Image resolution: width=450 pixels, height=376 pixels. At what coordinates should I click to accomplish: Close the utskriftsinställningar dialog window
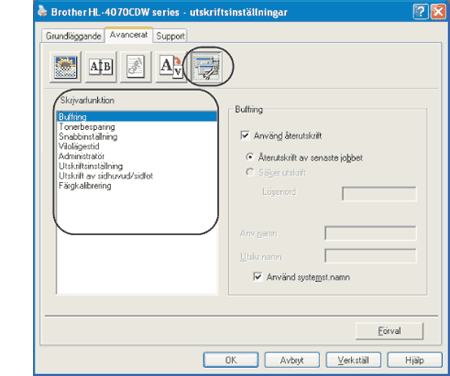[438, 12]
